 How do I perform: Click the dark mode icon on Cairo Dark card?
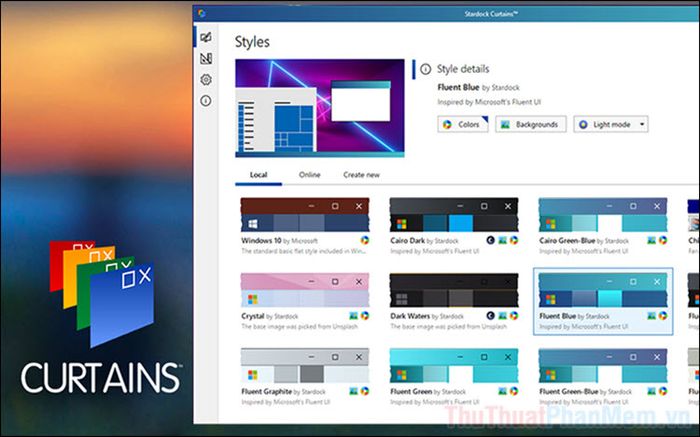click(x=490, y=240)
